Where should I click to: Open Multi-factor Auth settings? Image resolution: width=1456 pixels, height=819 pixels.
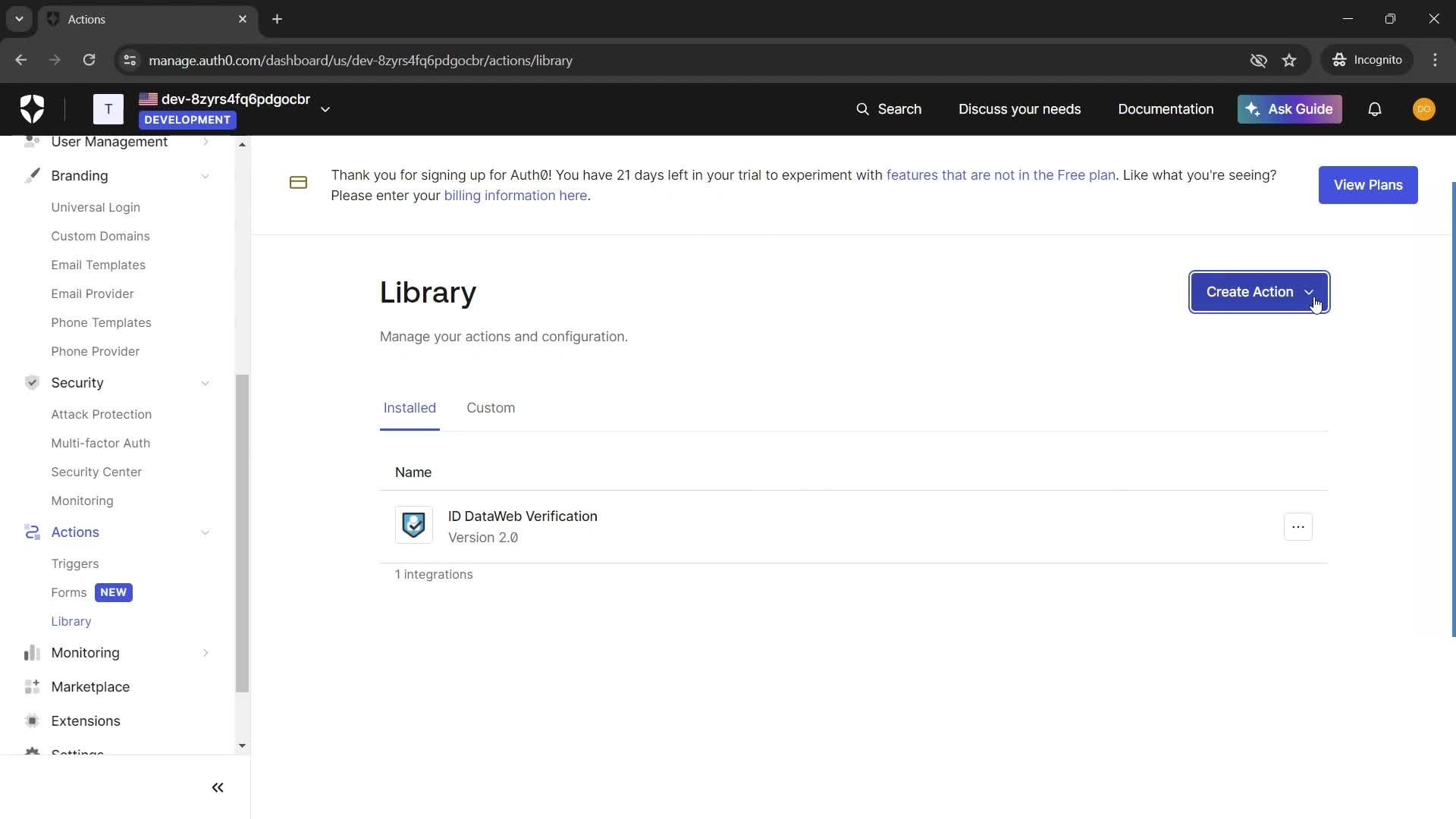[100, 443]
